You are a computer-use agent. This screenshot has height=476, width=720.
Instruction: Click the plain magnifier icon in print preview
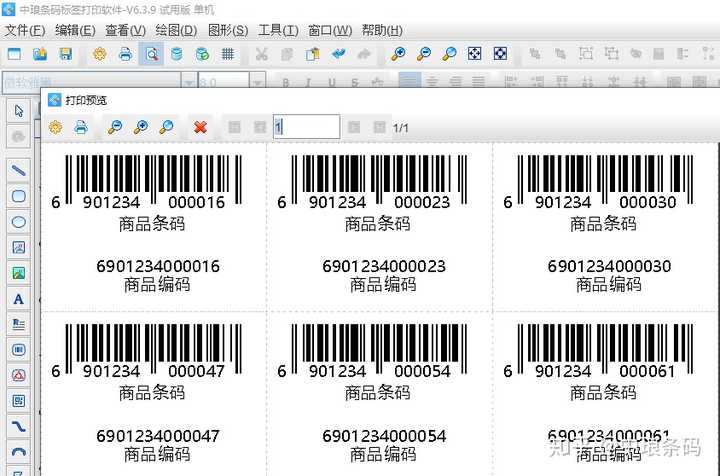[x=166, y=127]
